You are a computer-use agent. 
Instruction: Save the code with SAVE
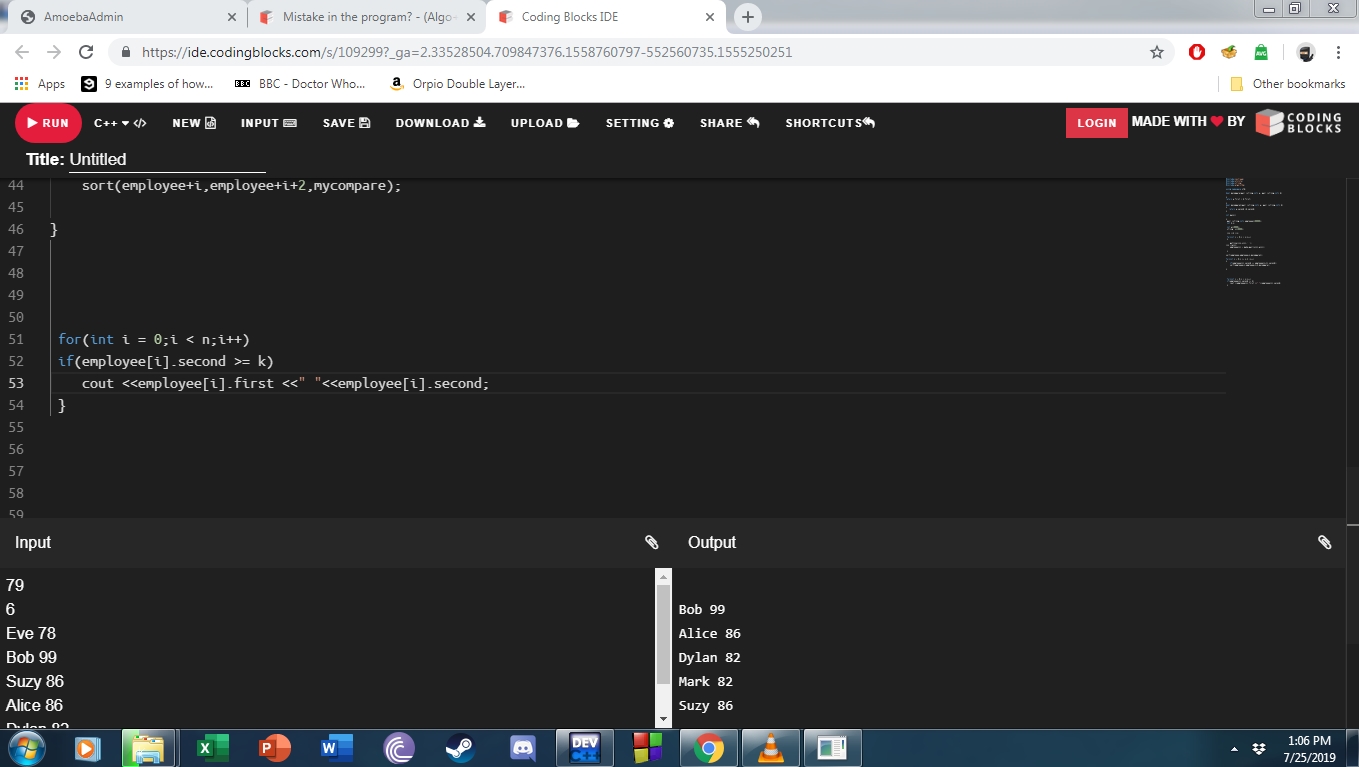click(x=346, y=123)
